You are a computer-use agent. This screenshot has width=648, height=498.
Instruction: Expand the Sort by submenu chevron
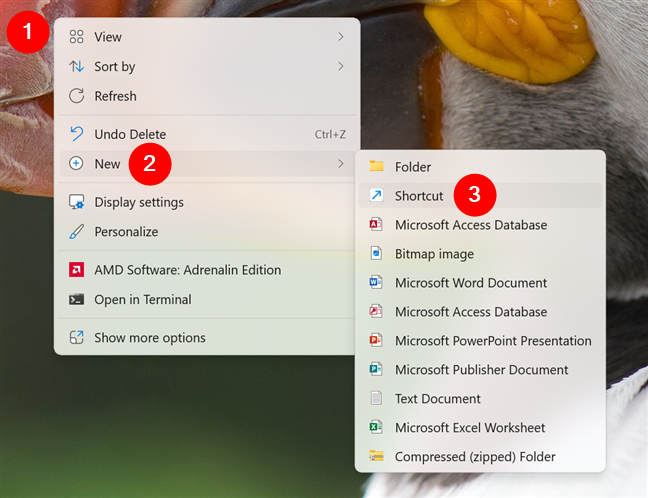341,66
